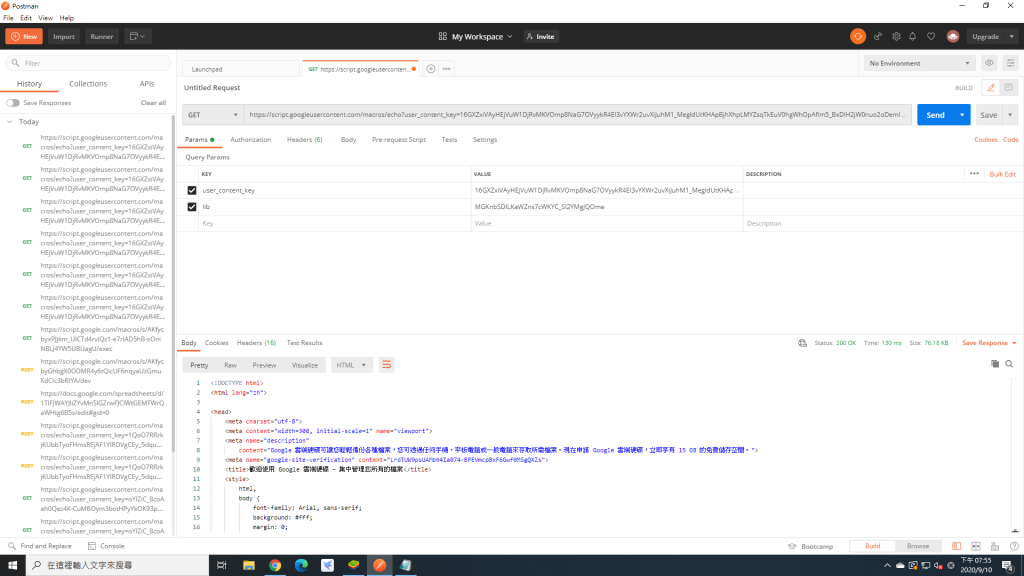Open the View menu
Image resolution: width=1024 pixels, height=576 pixels.
click(x=45, y=18)
